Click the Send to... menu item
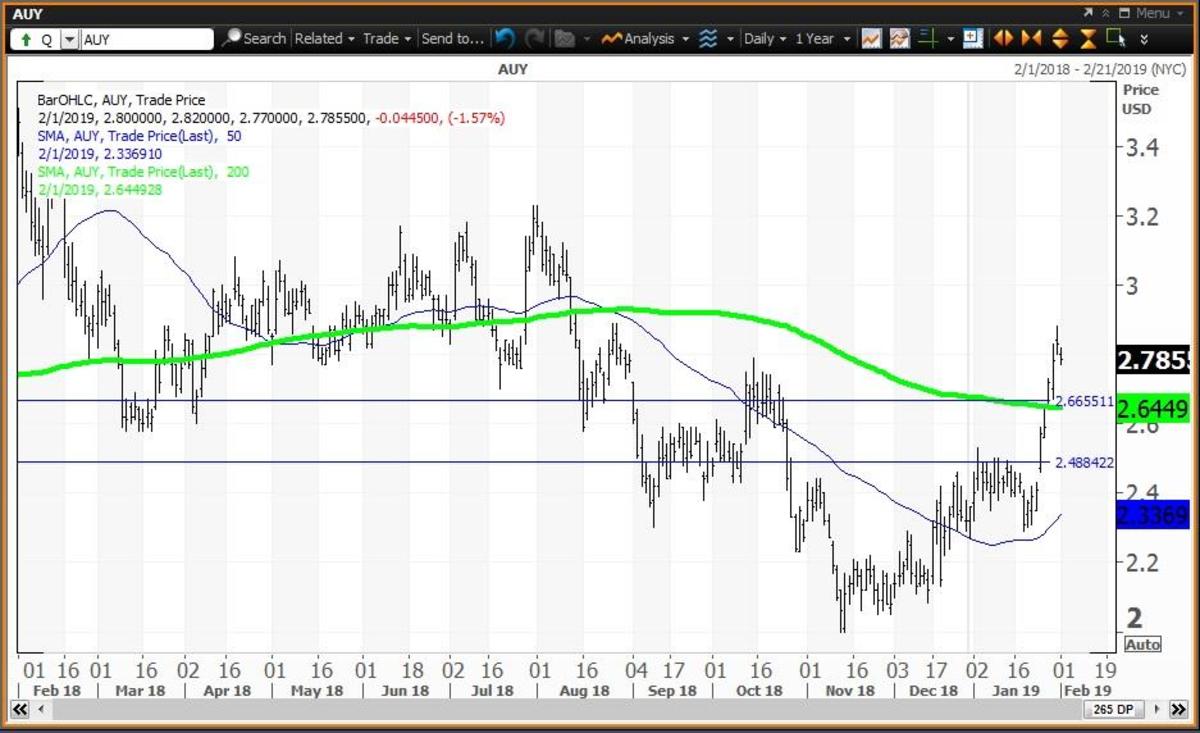The width and height of the screenshot is (1200, 733). 452,38
